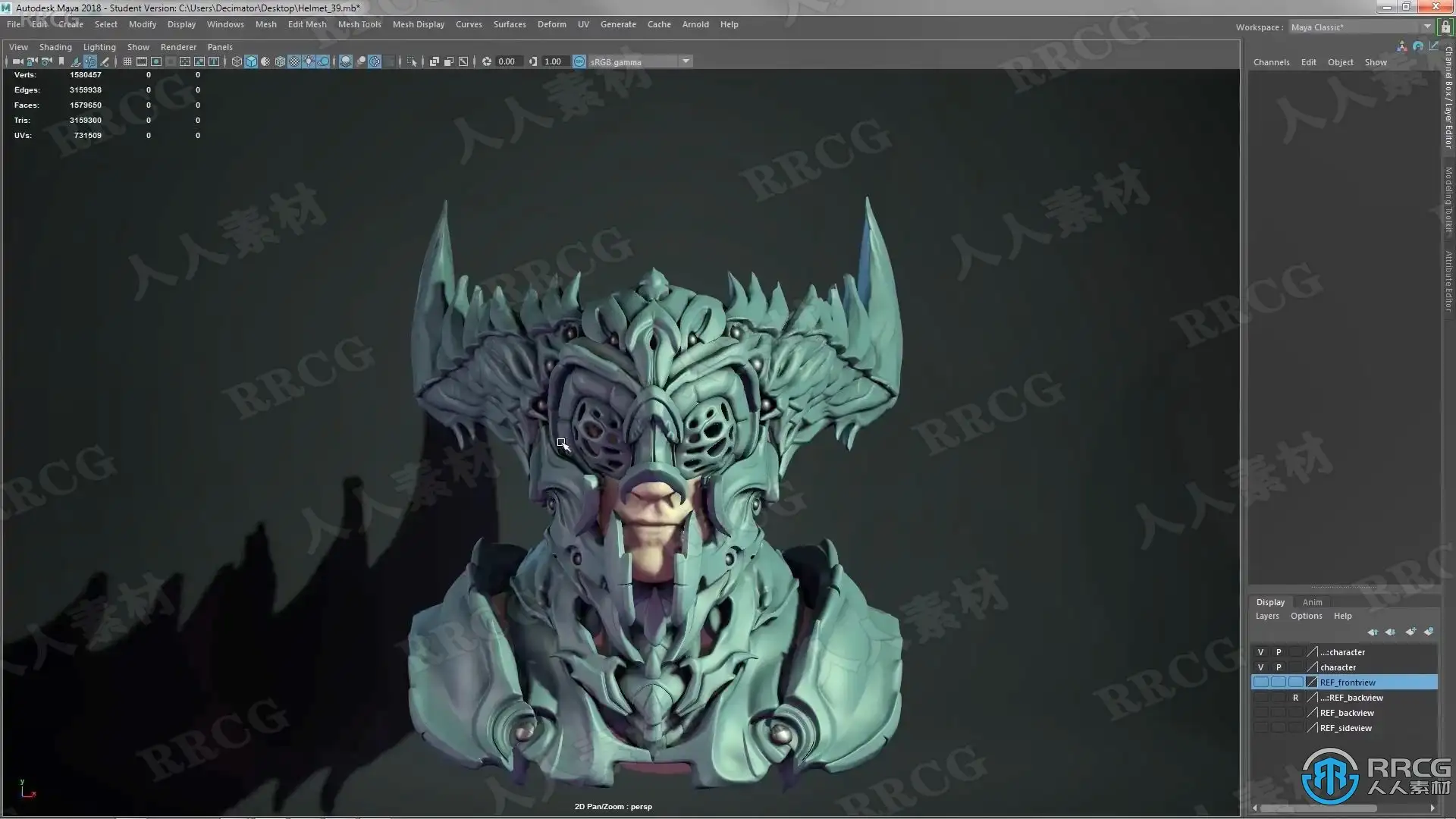Create new empty display layer icon
This screenshot has height=819, width=1456.
point(1410,632)
